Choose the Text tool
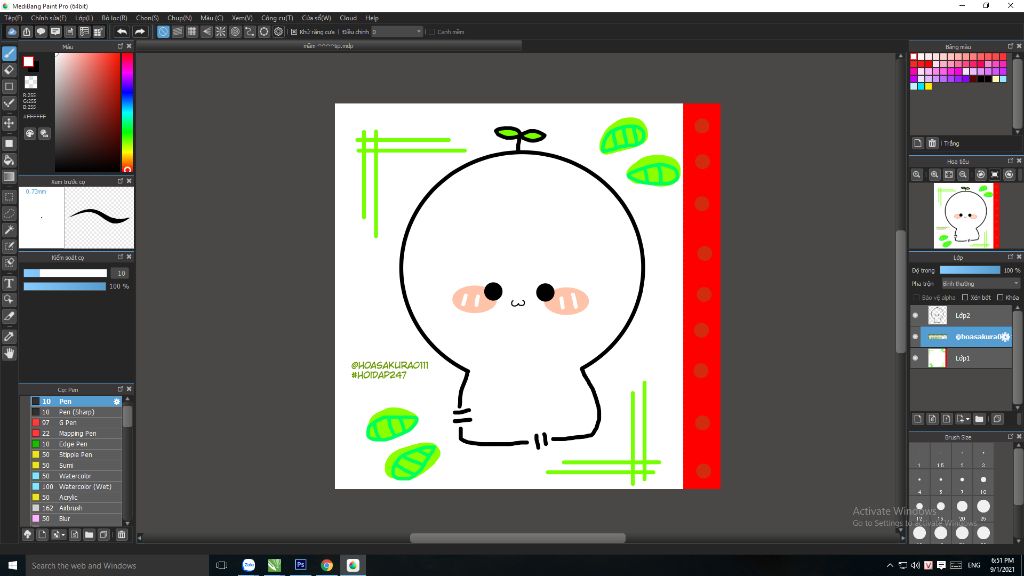This screenshot has width=1024, height=576. 9,283
